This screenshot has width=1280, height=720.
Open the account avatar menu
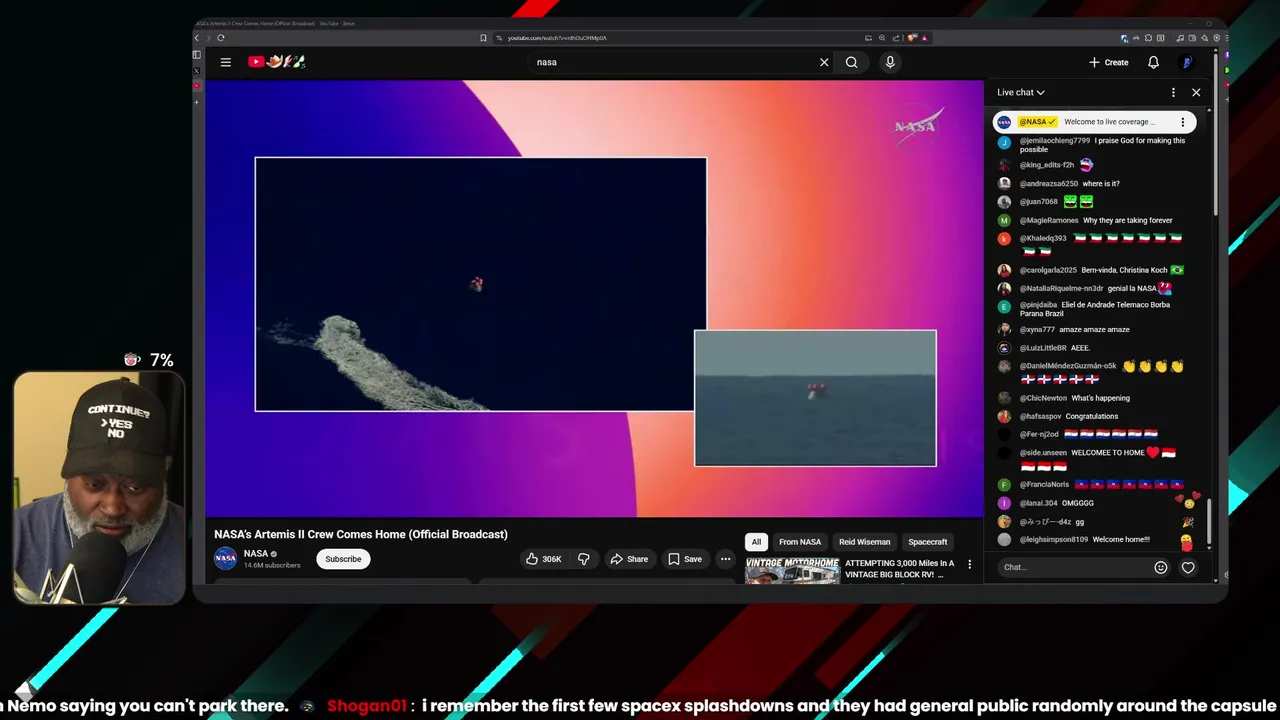click(1187, 62)
